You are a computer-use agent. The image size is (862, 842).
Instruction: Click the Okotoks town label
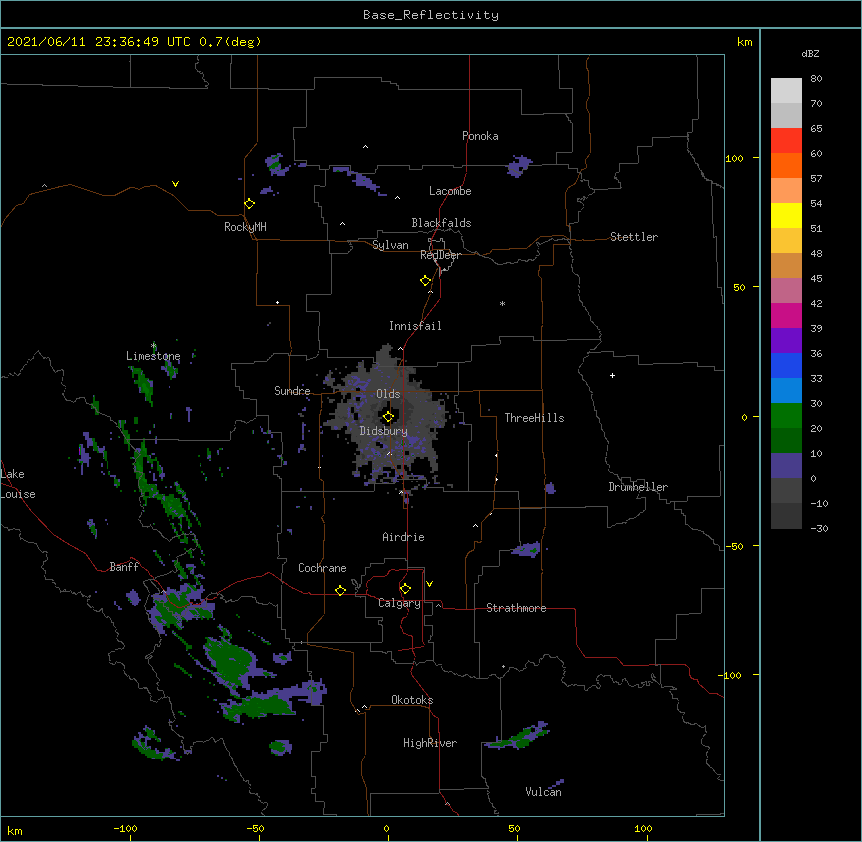coord(412,700)
